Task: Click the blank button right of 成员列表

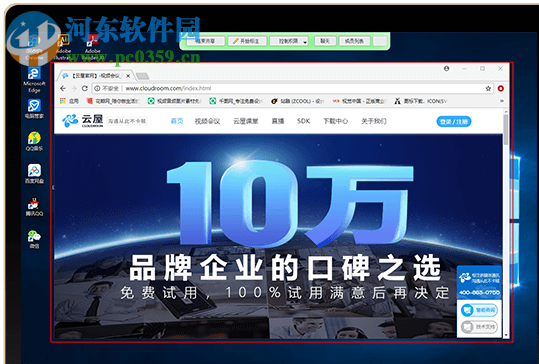Action: coord(380,41)
